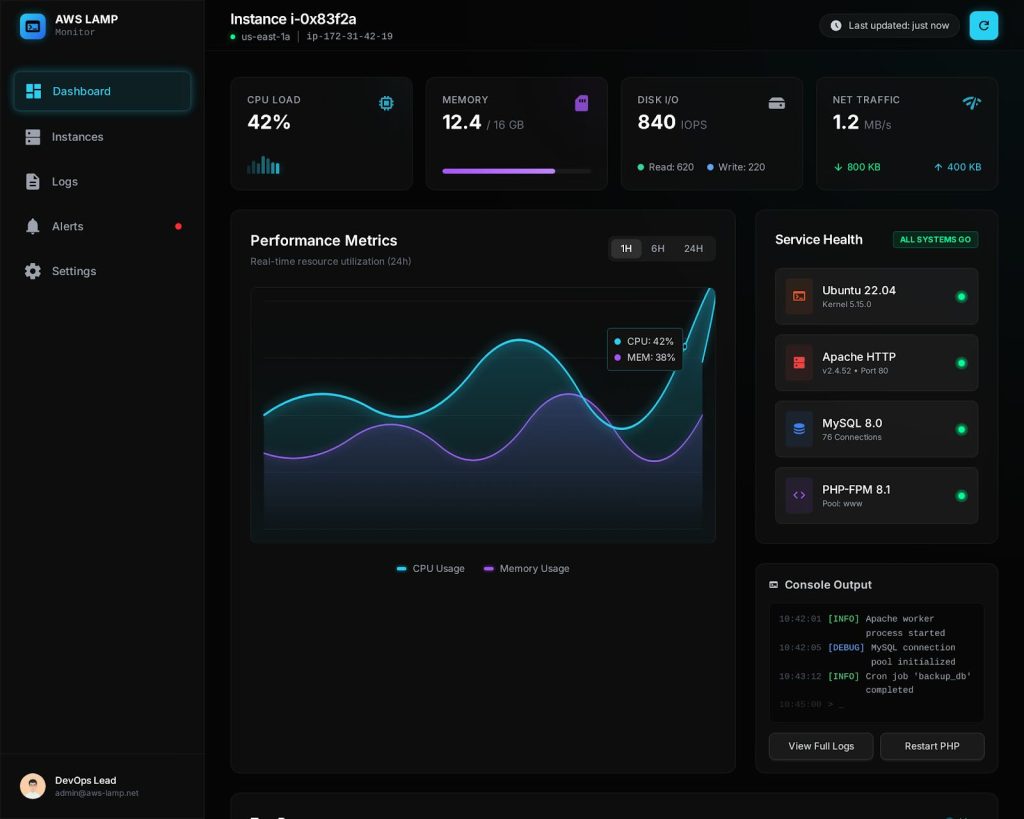
Task: Click the Apache HTTP server icon
Action: tap(799, 363)
